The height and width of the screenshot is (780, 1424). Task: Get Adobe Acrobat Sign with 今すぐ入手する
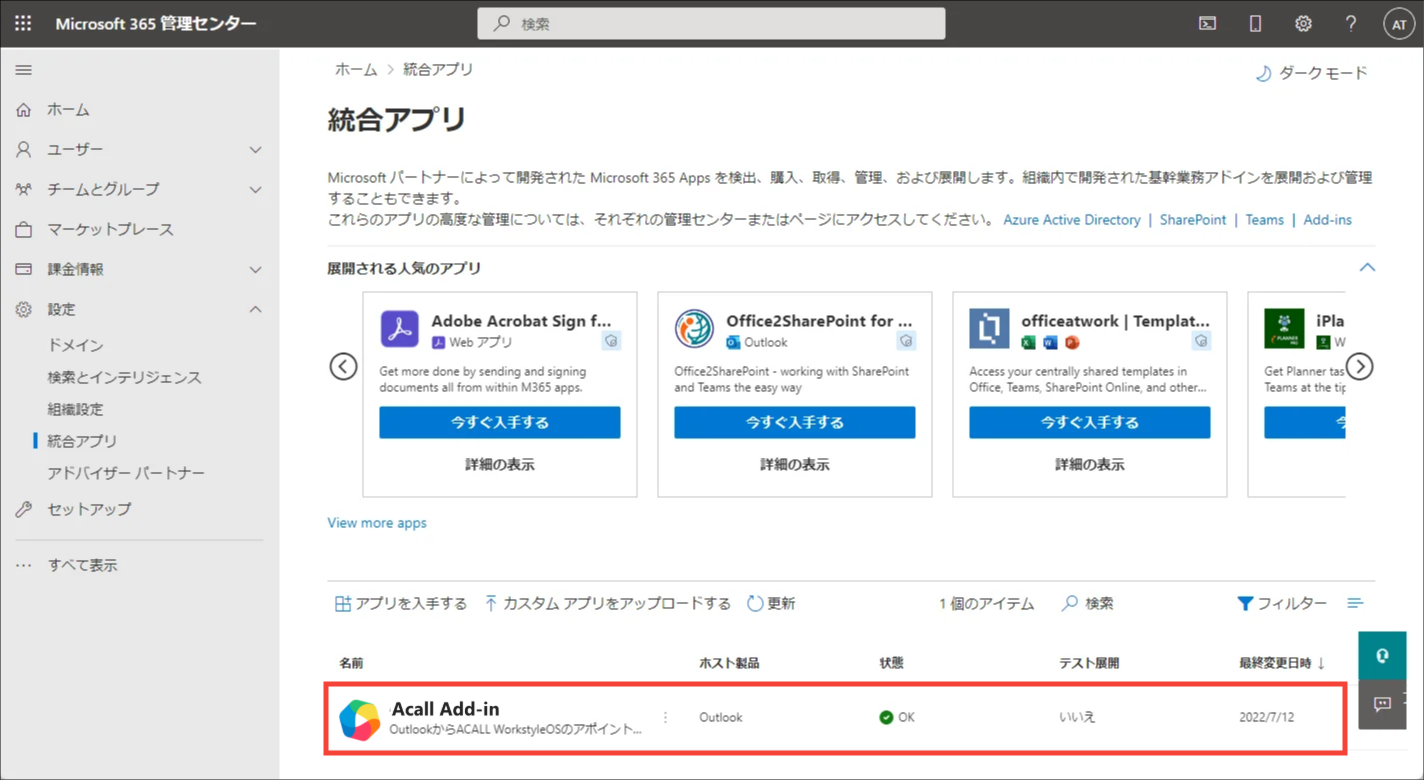click(500, 422)
